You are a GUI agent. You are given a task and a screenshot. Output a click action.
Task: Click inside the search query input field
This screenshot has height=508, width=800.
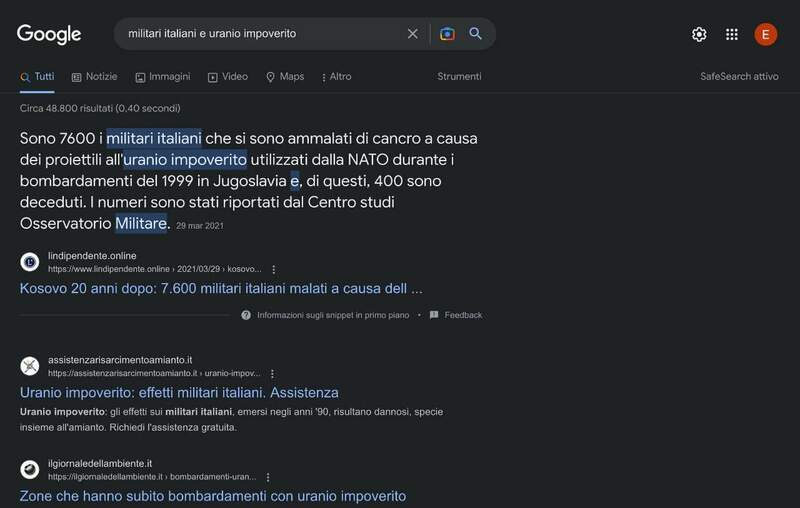click(x=260, y=34)
